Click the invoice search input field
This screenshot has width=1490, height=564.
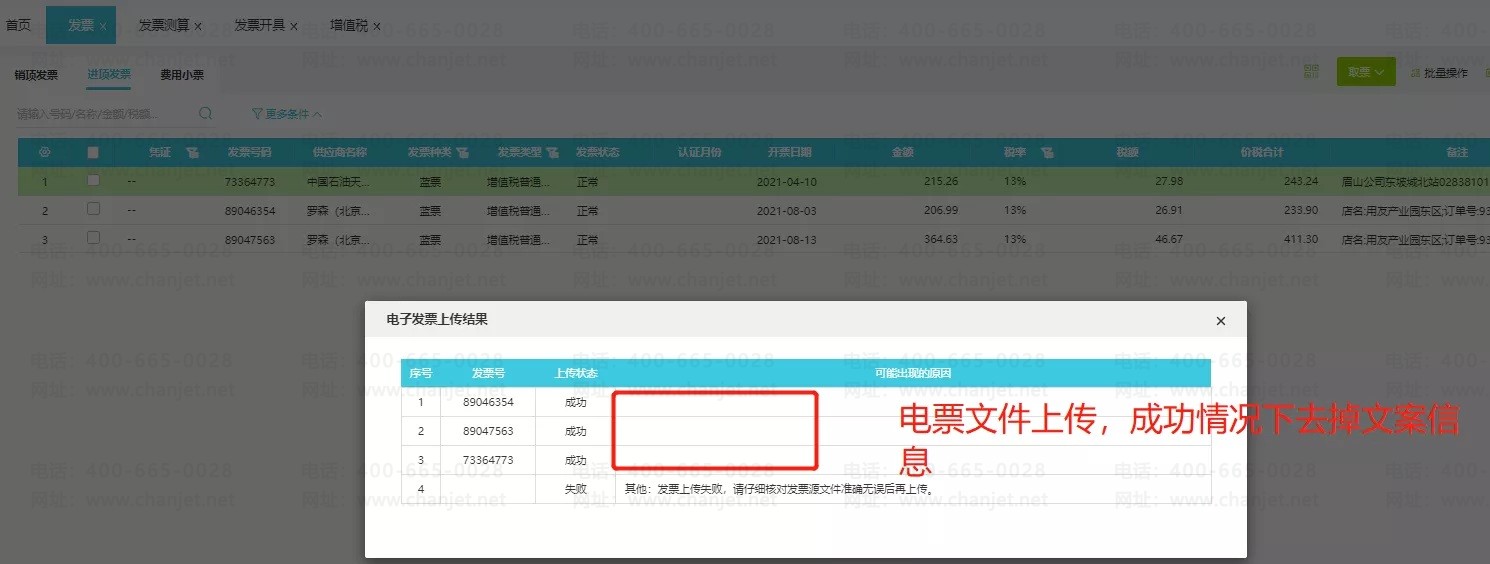[x=104, y=114]
